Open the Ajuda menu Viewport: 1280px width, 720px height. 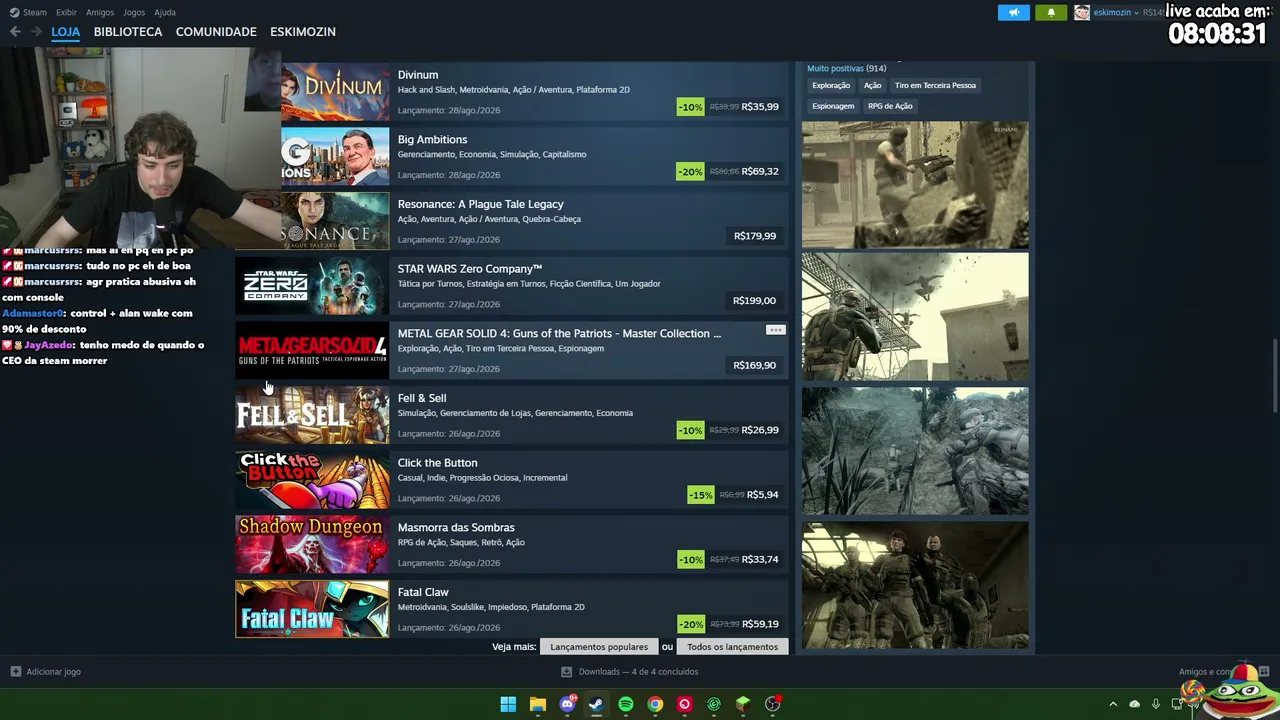(165, 12)
